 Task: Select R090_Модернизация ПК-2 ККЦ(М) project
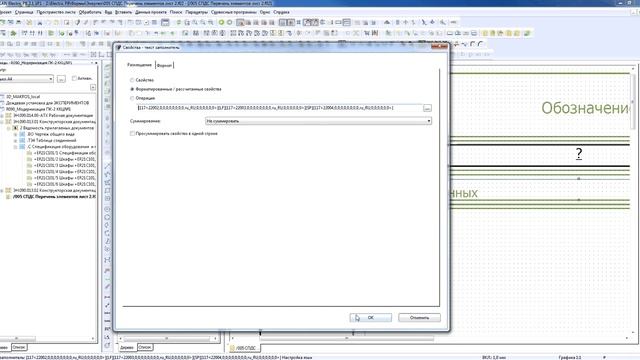tap(38, 109)
